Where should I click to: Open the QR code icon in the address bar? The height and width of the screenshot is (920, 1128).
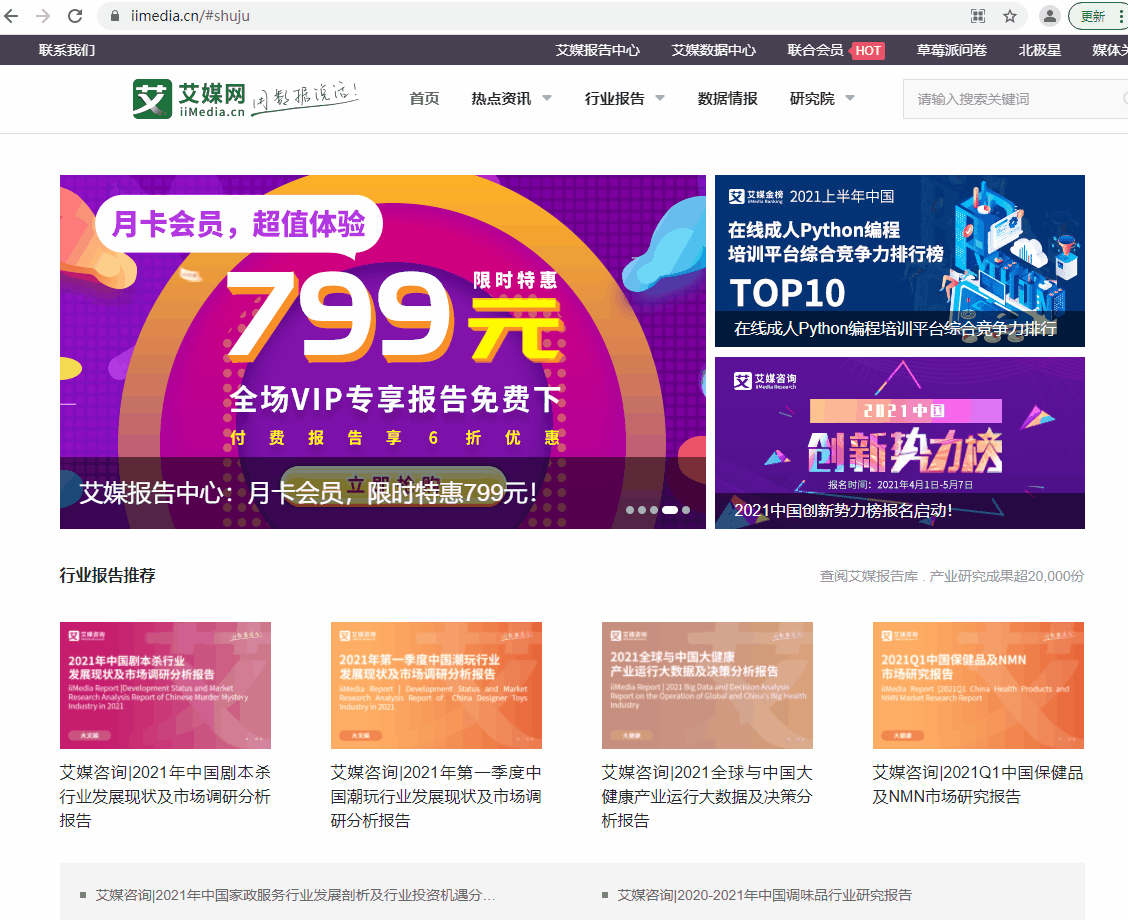click(978, 16)
